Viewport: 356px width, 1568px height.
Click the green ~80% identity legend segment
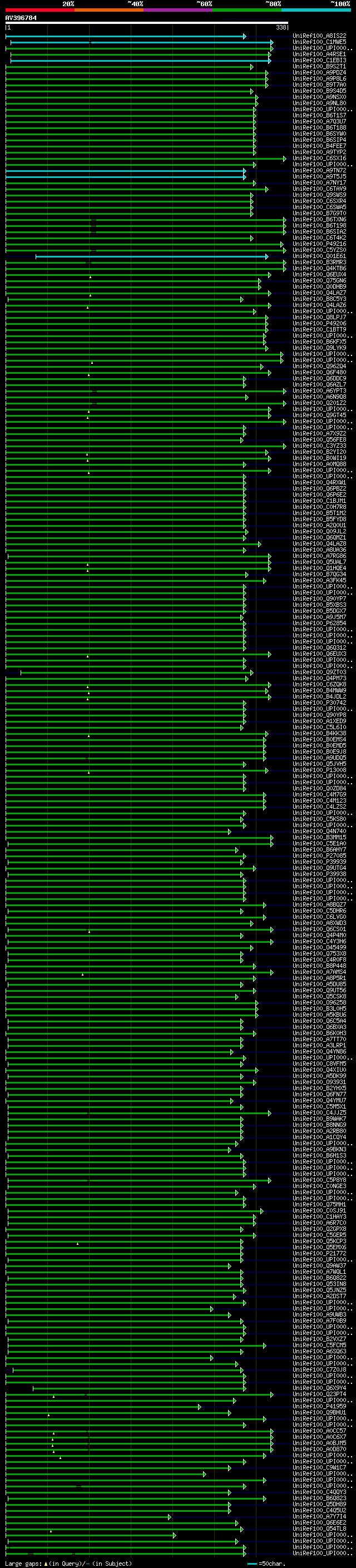247,11
